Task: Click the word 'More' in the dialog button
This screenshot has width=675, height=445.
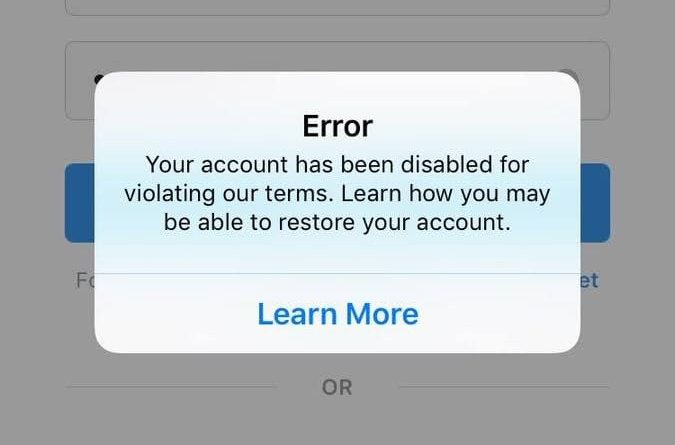Action: pyautogui.click(x=382, y=314)
